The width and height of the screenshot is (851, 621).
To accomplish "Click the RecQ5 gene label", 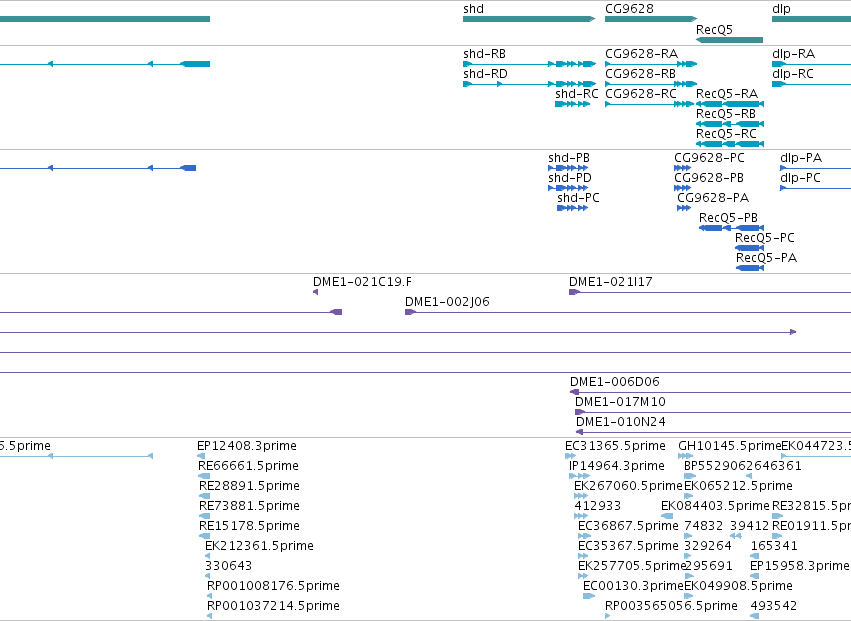I will [x=714, y=29].
